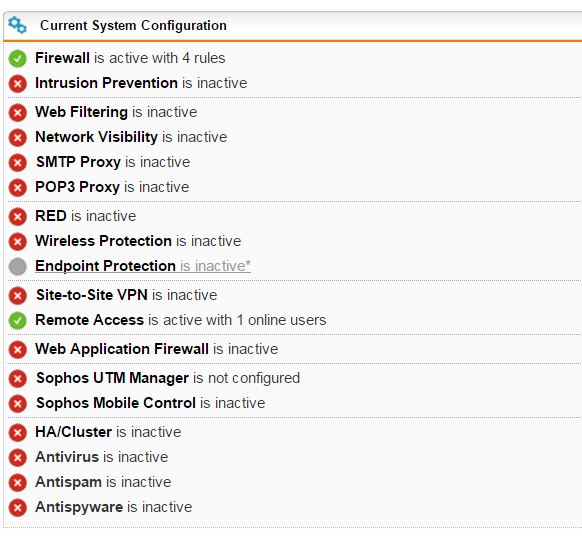Click the red status icon for HA/Cluster
The height and width of the screenshot is (544, 582).
click(17, 433)
